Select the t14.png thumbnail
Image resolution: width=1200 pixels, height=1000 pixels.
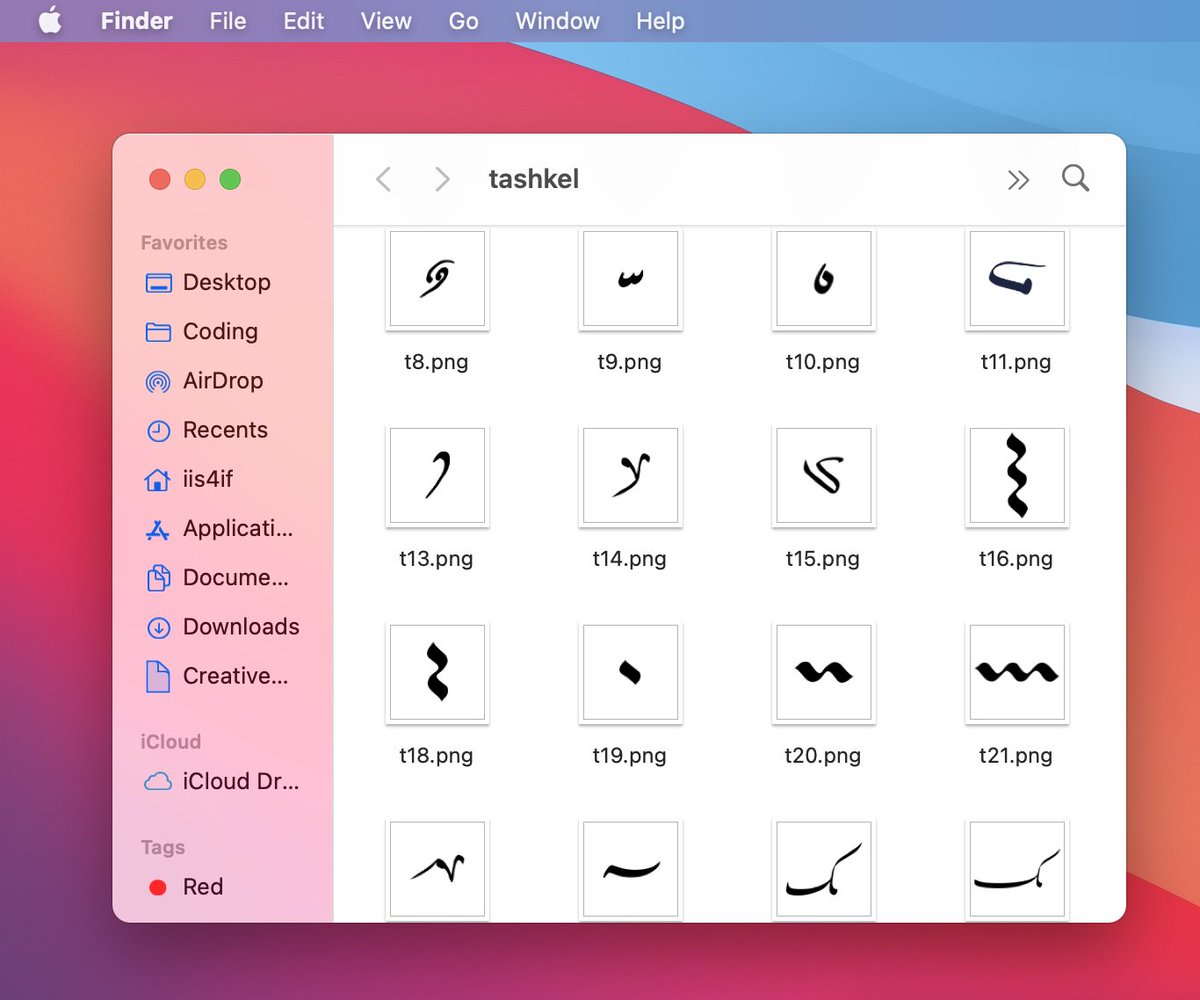(x=630, y=476)
